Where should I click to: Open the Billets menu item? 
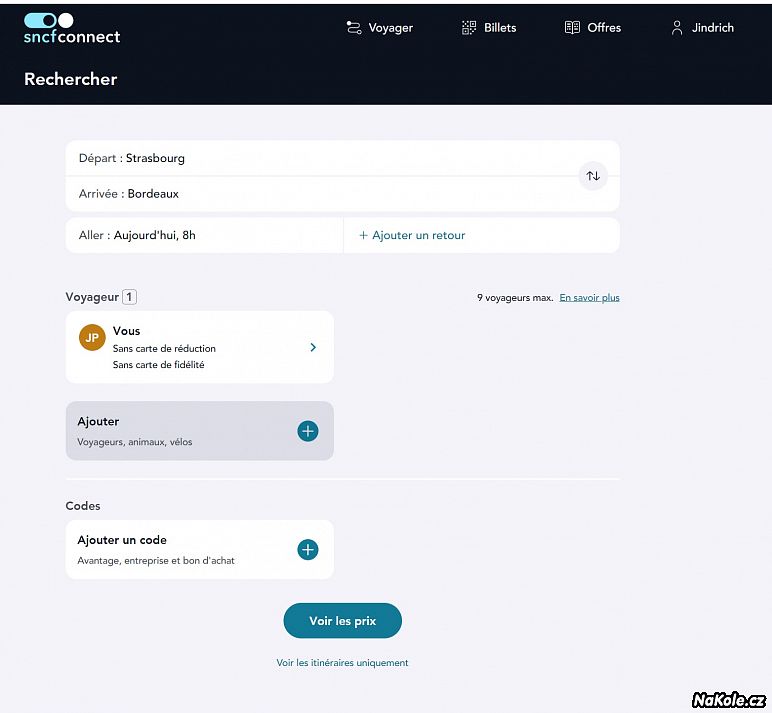click(x=500, y=28)
